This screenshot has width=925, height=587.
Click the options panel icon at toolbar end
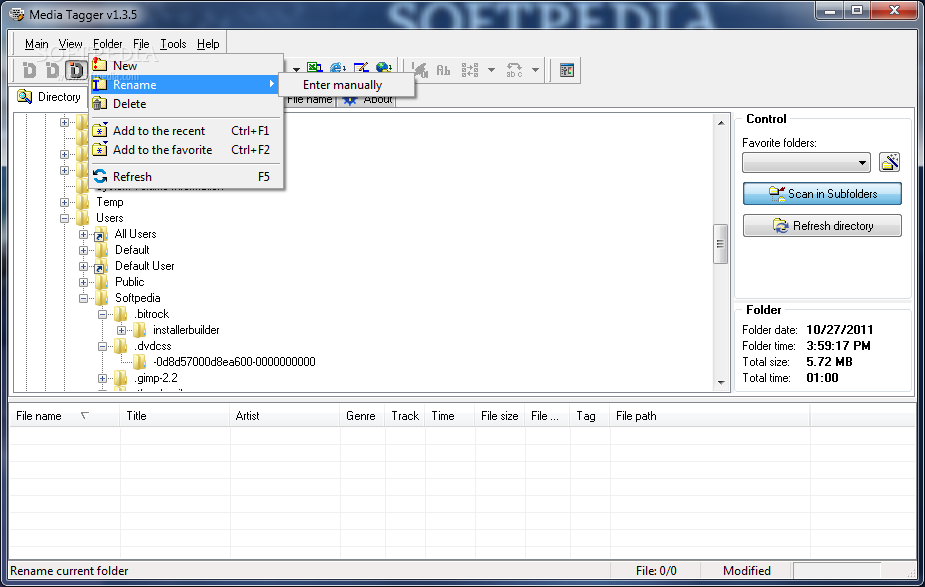pyautogui.click(x=567, y=70)
